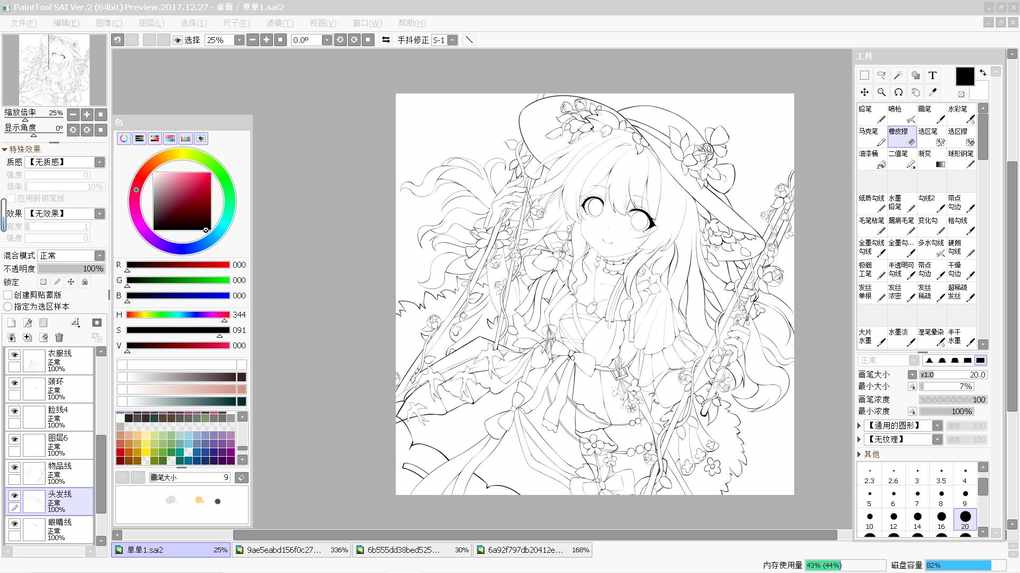Hide the 脸线4 layer eye
Screen dimensions: 1020x573
coord(14,411)
